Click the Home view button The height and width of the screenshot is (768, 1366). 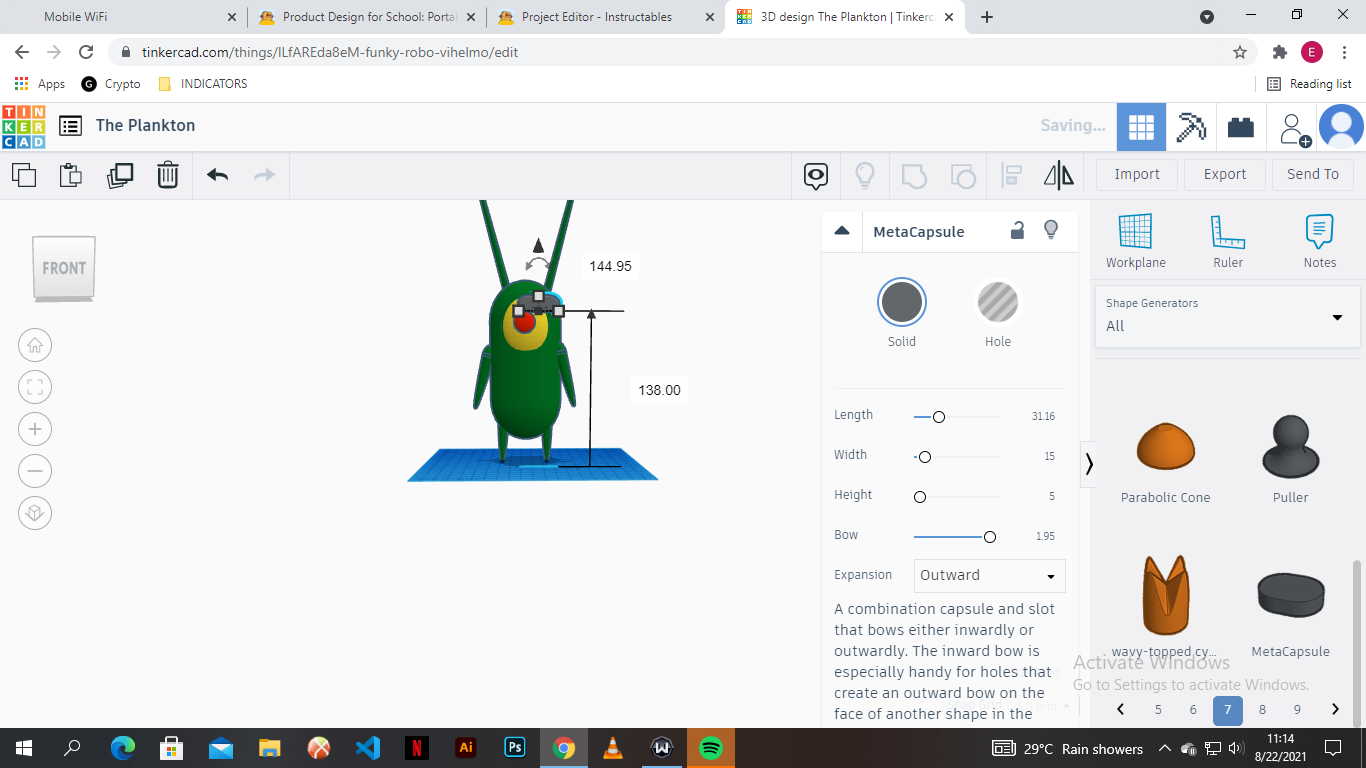pos(35,346)
